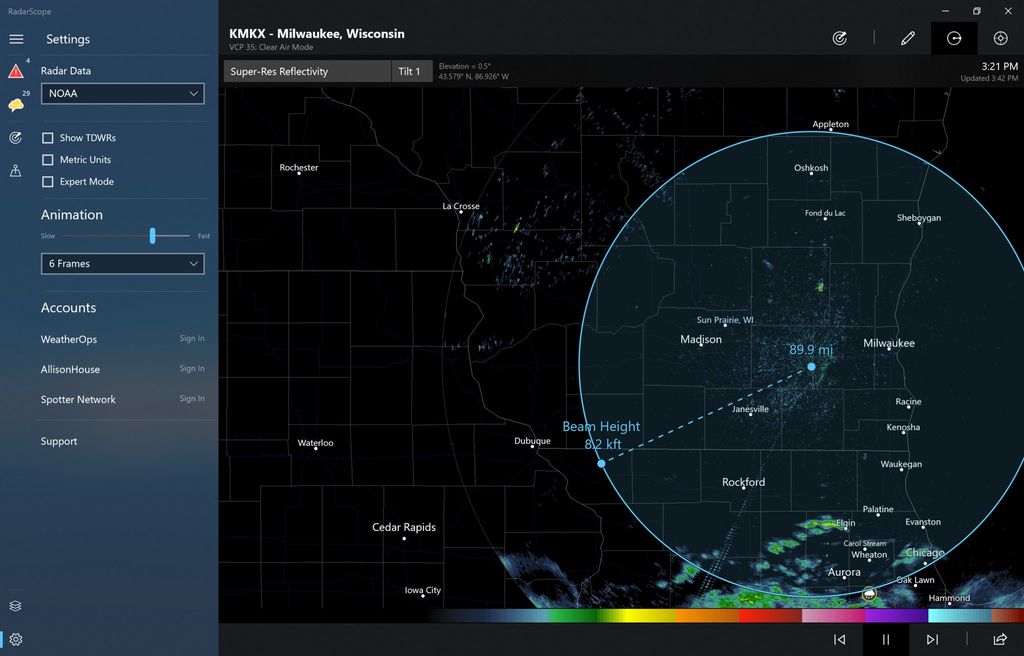Open the NOAA radar data dropdown
The height and width of the screenshot is (656, 1024).
pyautogui.click(x=122, y=93)
